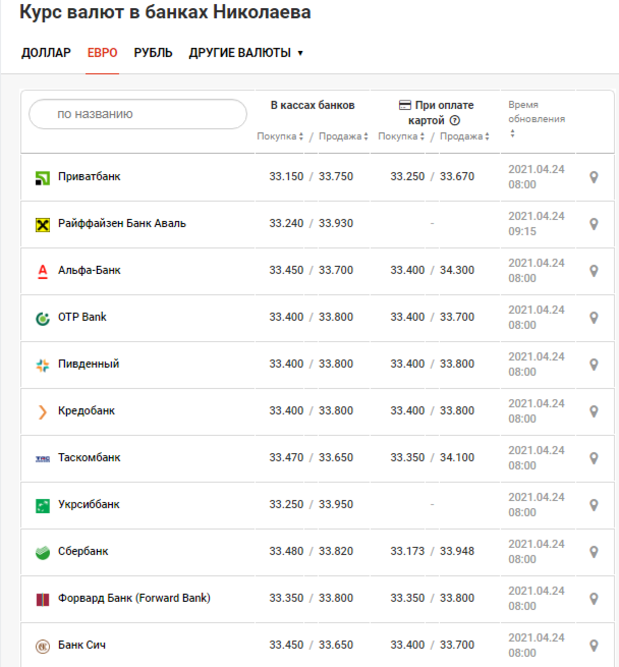Open map pin for Укрсиббанк
619x667 pixels.
pyautogui.click(x=594, y=505)
